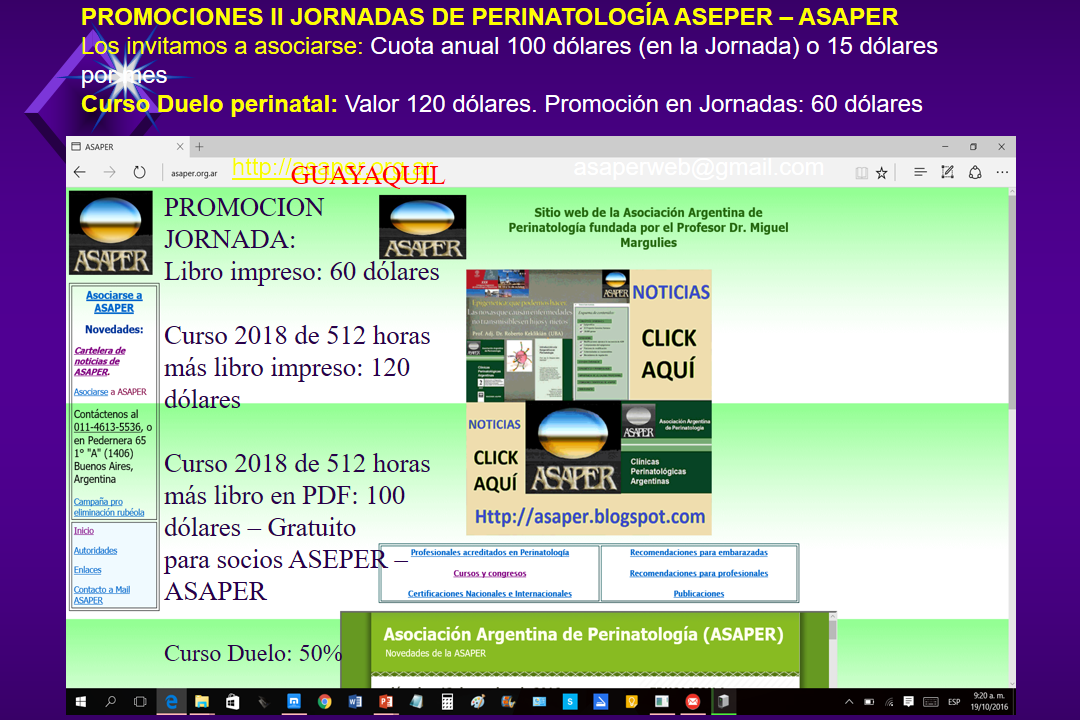This screenshot has width=1080, height=720.
Task: Click the ESP language indicator
Action: pyautogui.click(x=954, y=702)
